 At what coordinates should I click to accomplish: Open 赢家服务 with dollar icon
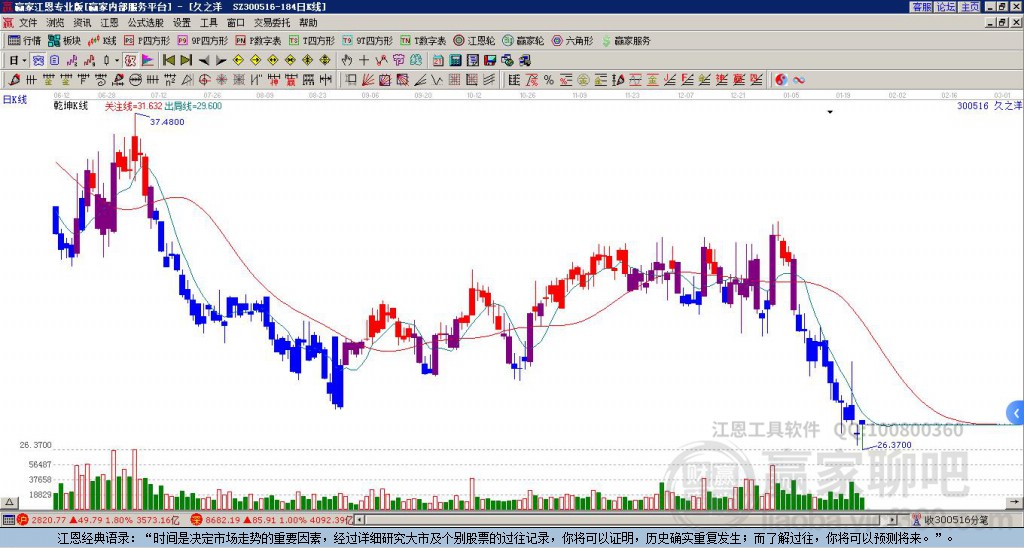[626, 40]
